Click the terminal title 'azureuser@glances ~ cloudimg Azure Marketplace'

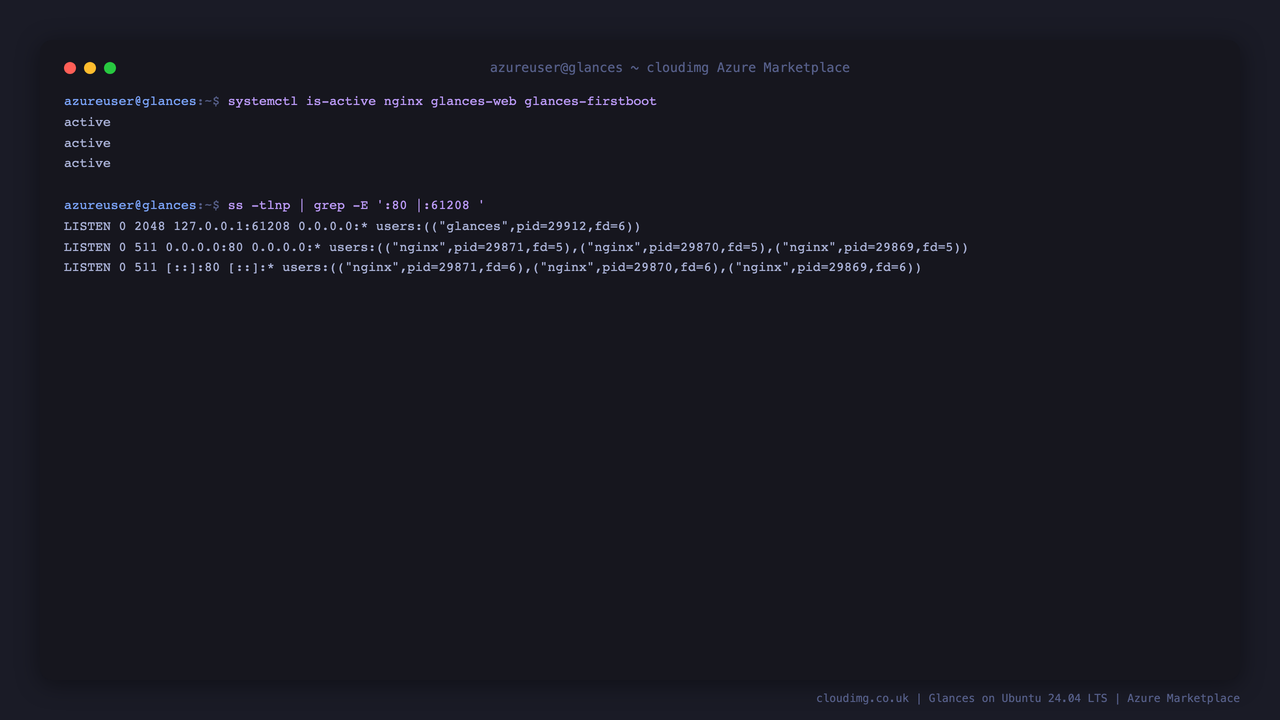point(670,68)
